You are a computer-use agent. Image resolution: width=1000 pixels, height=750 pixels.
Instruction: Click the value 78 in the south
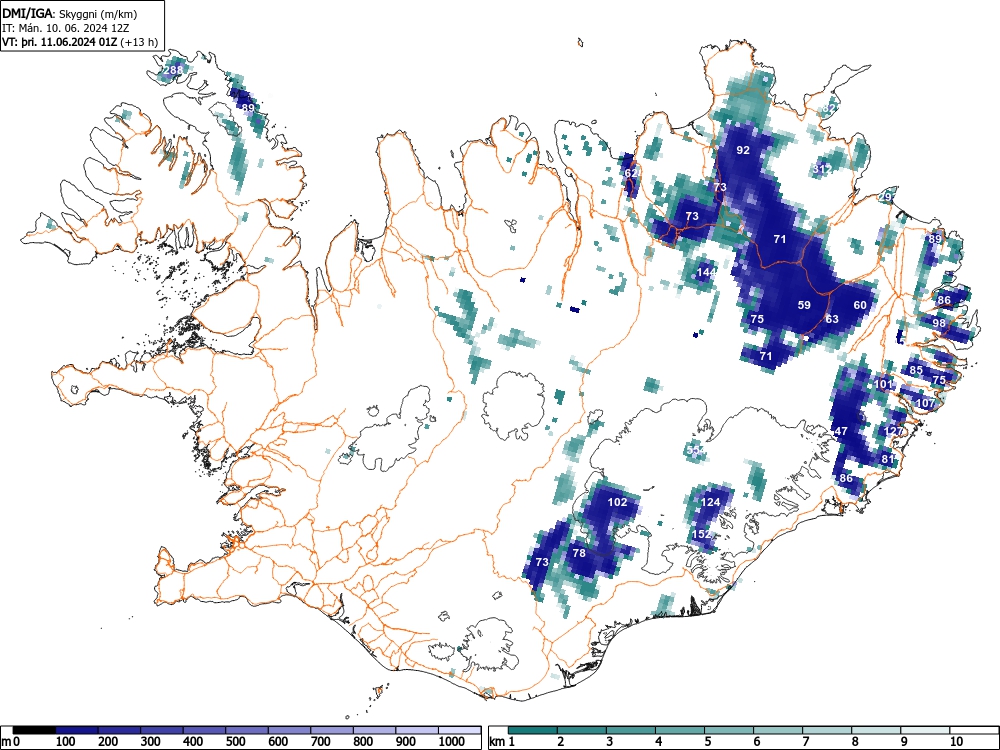pyautogui.click(x=579, y=553)
